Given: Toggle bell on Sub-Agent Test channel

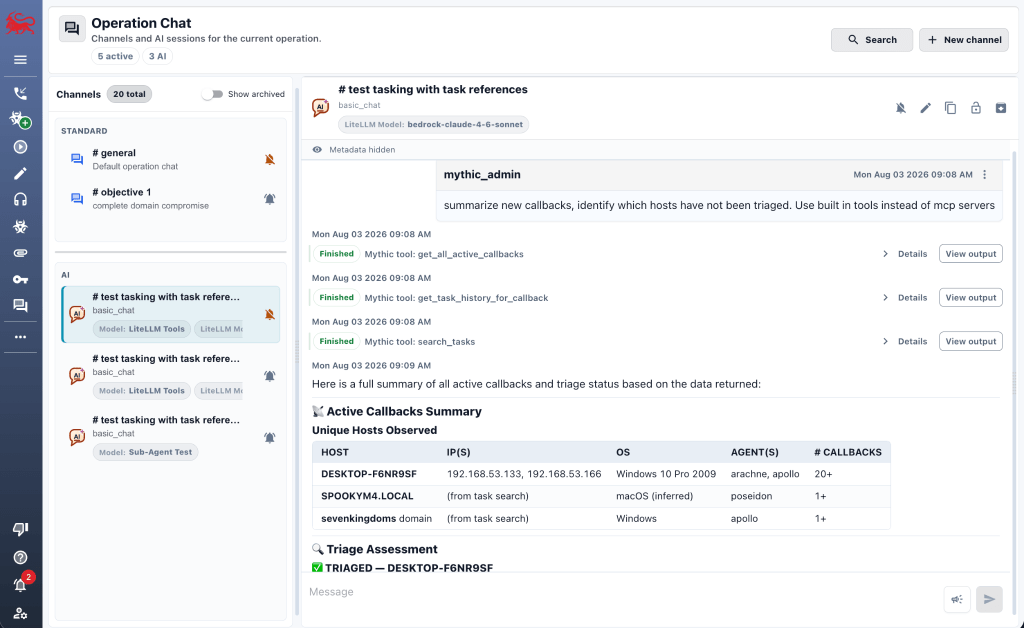Looking at the screenshot, I should pos(270,437).
